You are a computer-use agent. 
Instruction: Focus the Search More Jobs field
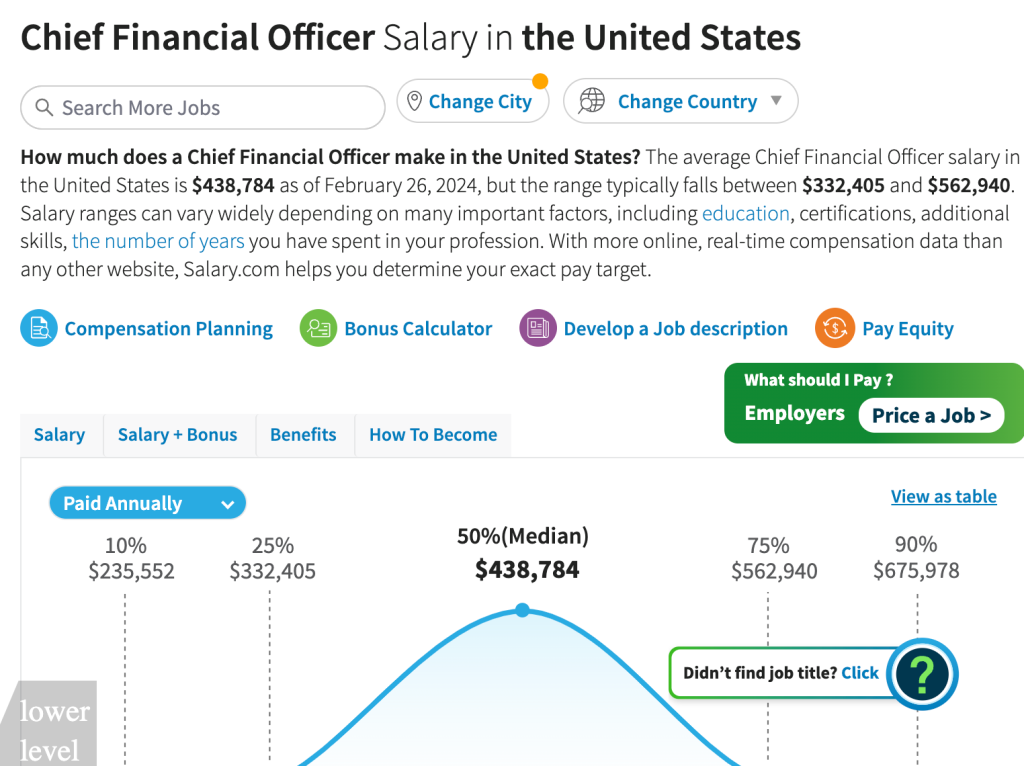point(215,108)
